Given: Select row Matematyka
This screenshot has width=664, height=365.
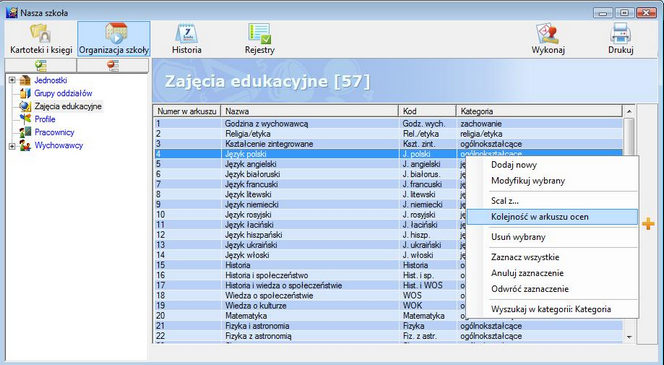Looking at the screenshot, I should pyautogui.click(x=310, y=316).
